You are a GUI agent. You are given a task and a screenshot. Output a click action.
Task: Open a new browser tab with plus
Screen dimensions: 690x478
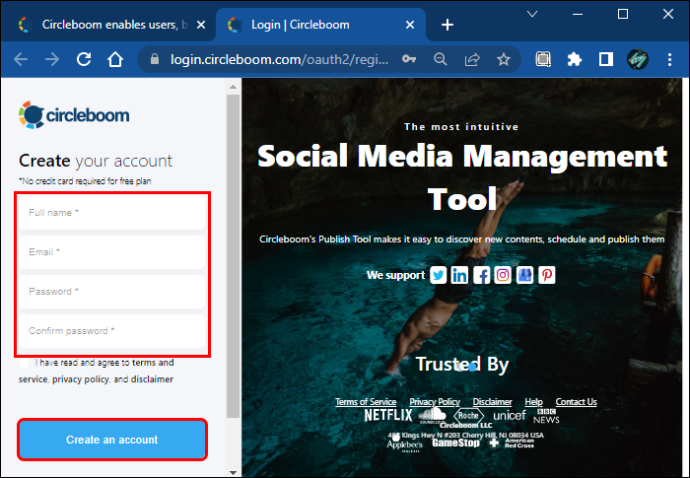(447, 25)
